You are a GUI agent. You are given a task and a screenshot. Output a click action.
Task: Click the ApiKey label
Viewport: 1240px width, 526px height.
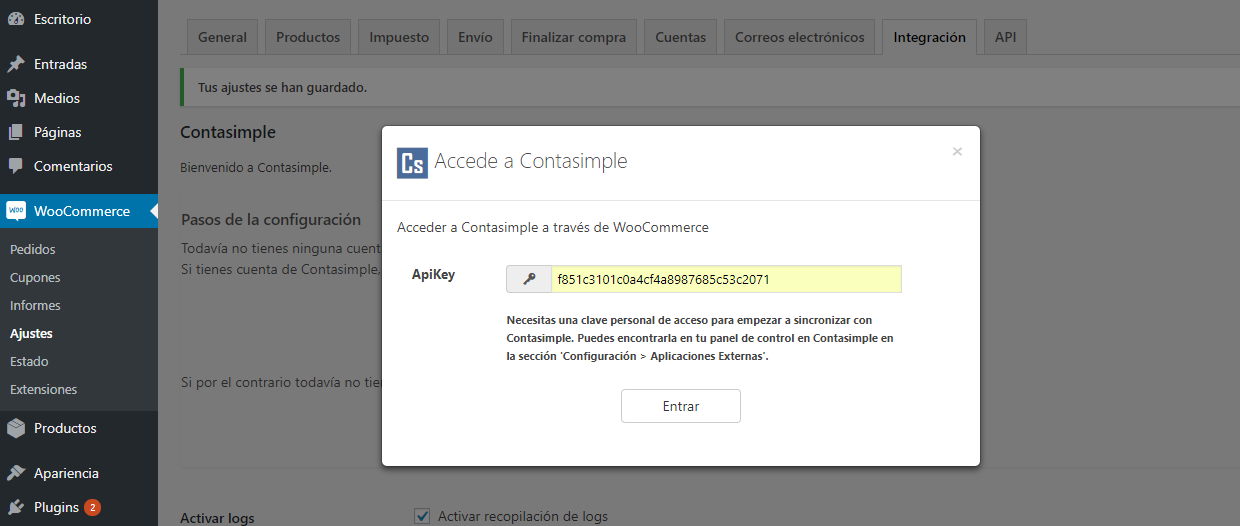click(x=433, y=274)
